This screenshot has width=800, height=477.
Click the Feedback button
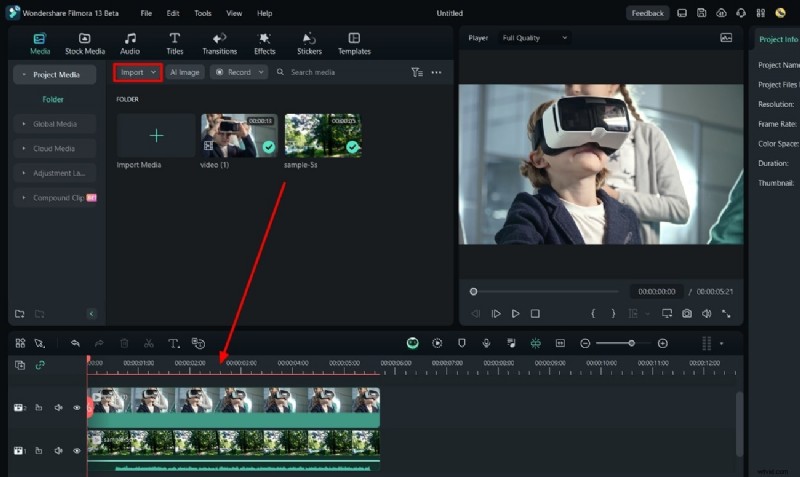(647, 13)
